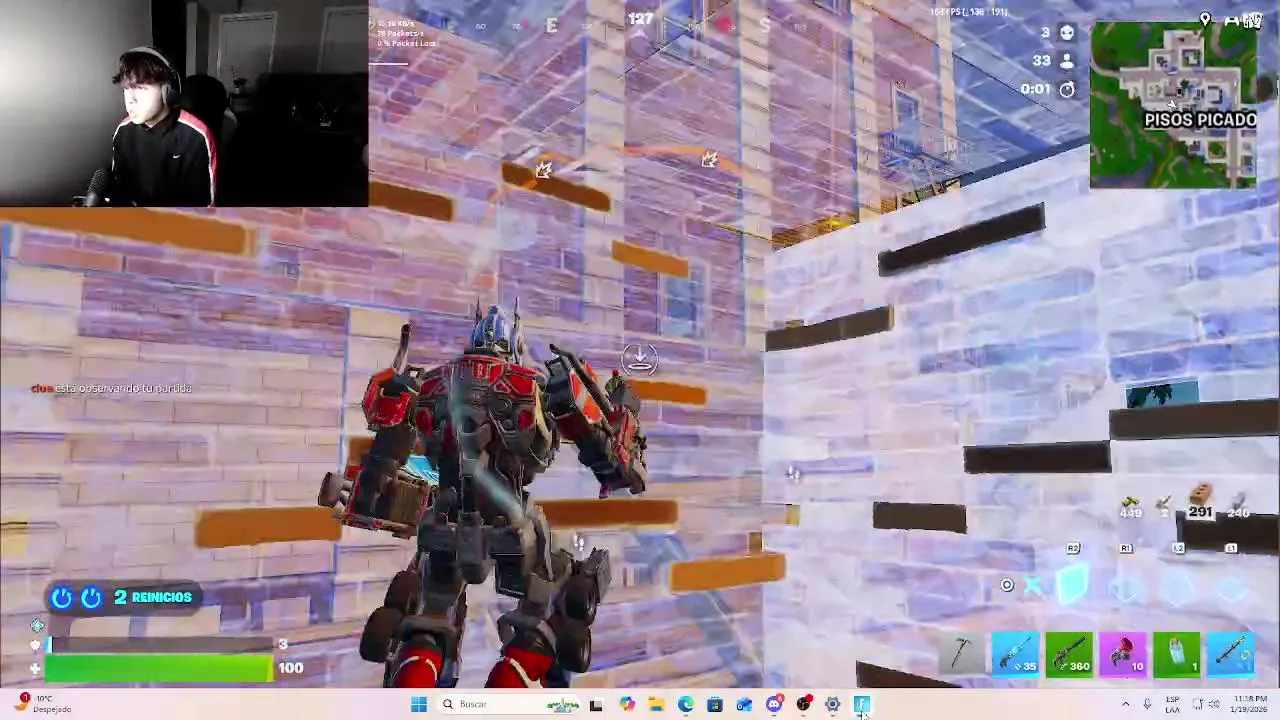Open the clock showing 11:18 PM
Screen dimensions: 1280x720
(x=1250, y=704)
